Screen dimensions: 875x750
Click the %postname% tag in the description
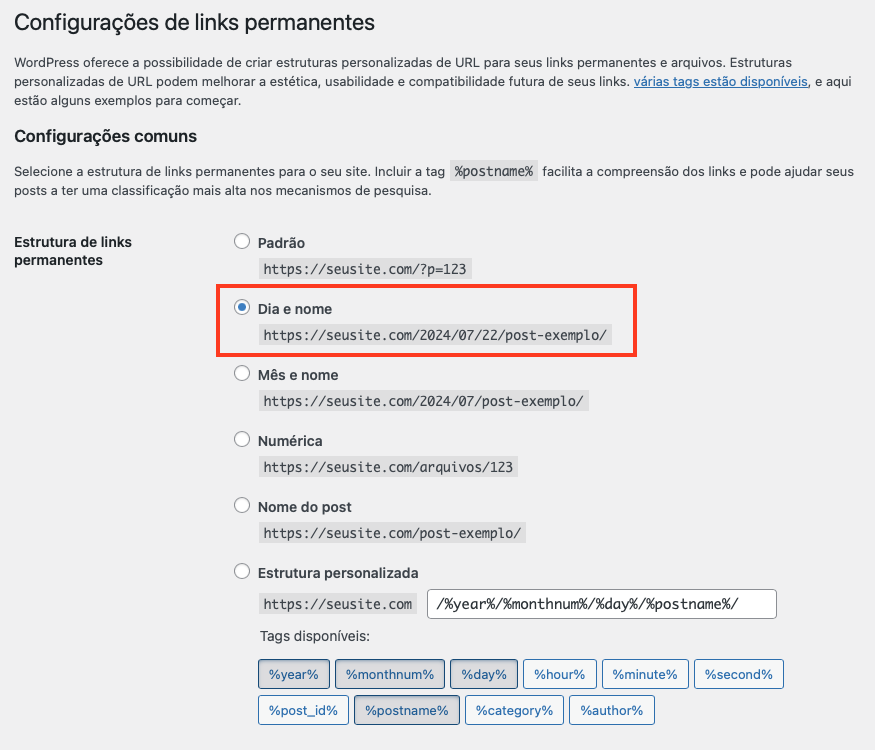pyautogui.click(x=493, y=171)
